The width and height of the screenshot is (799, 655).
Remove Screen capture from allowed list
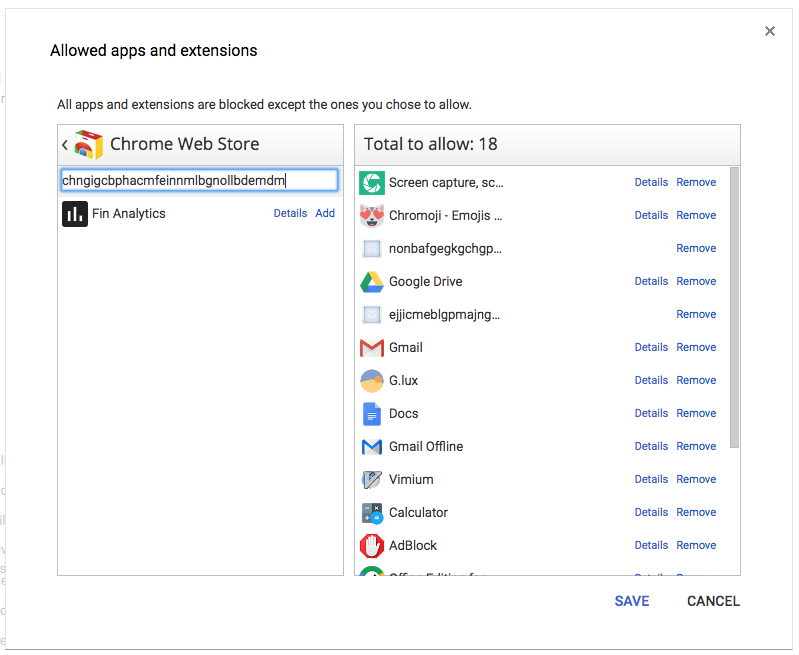tap(696, 182)
